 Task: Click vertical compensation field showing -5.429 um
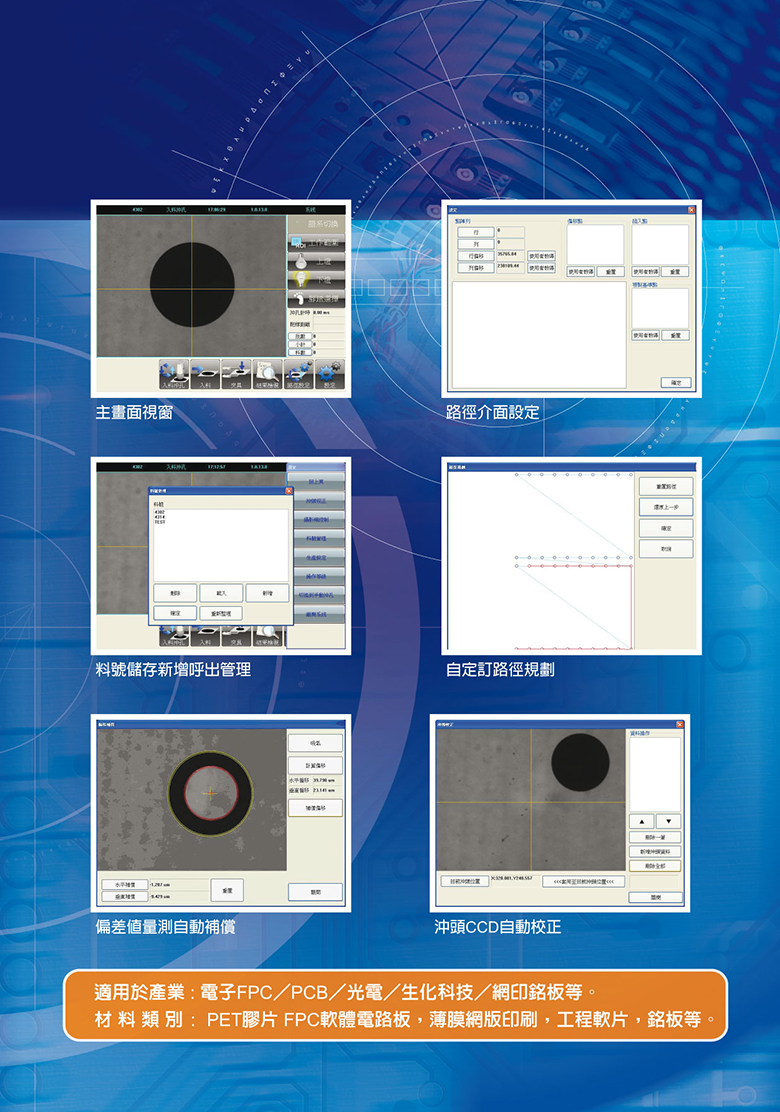click(179, 896)
